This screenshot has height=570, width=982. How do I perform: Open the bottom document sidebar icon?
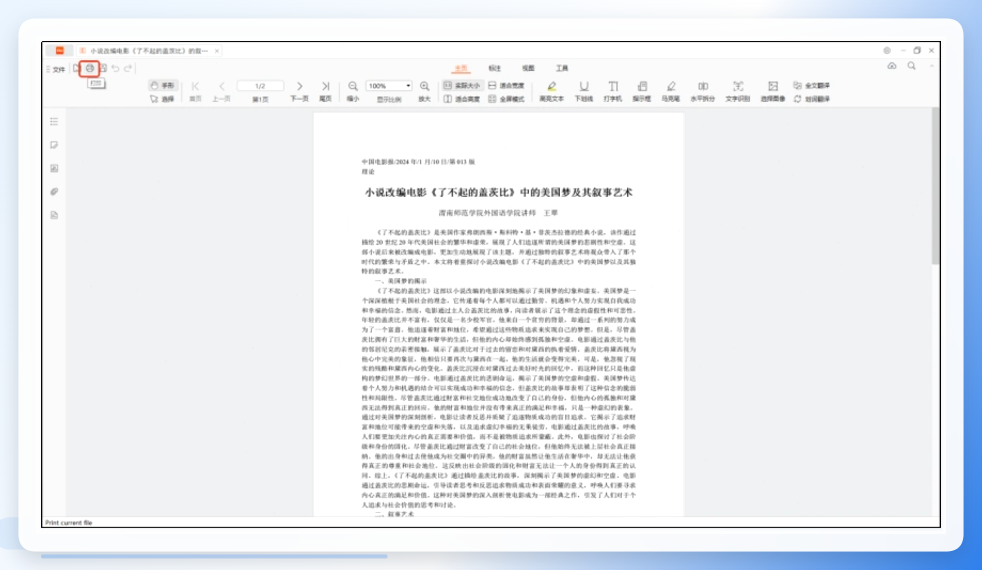[x=54, y=215]
